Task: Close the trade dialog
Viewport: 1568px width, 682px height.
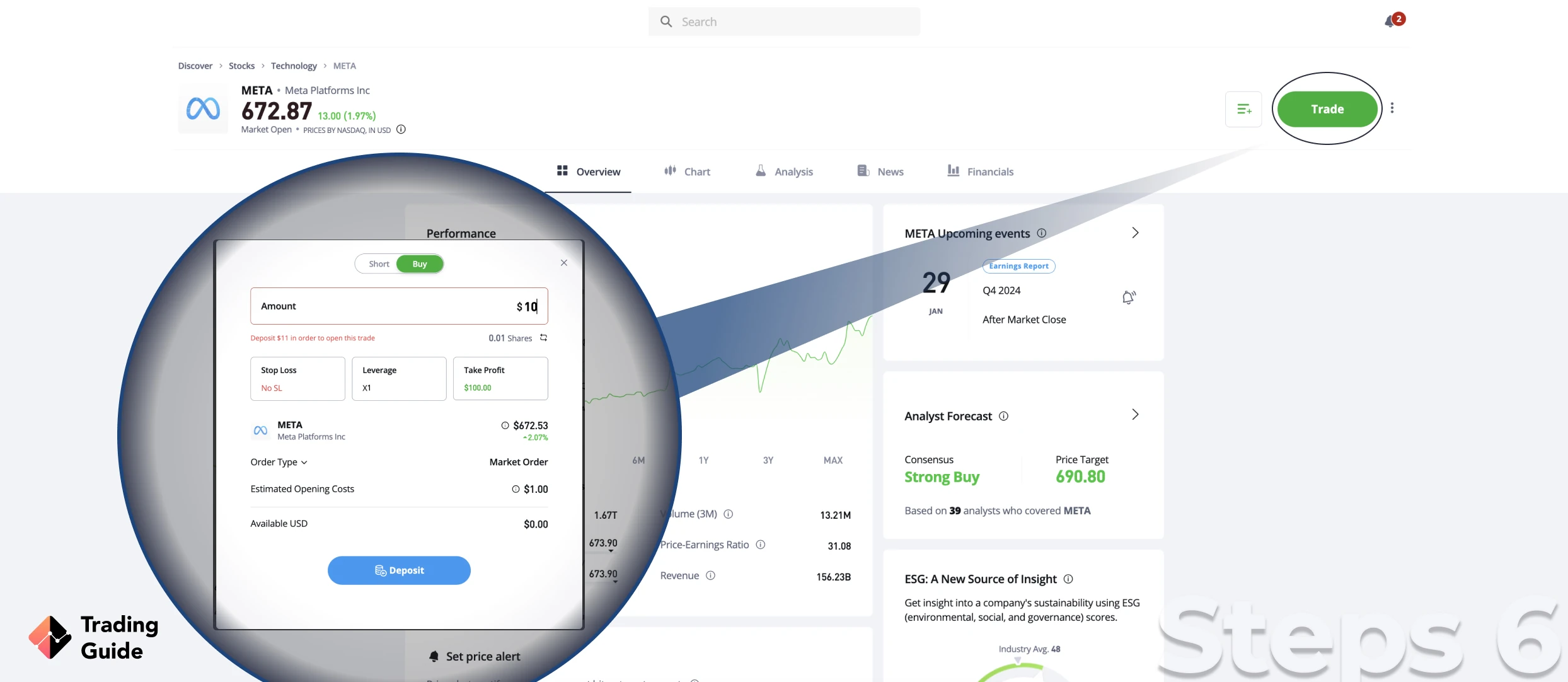Action: [x=564, y=263]
